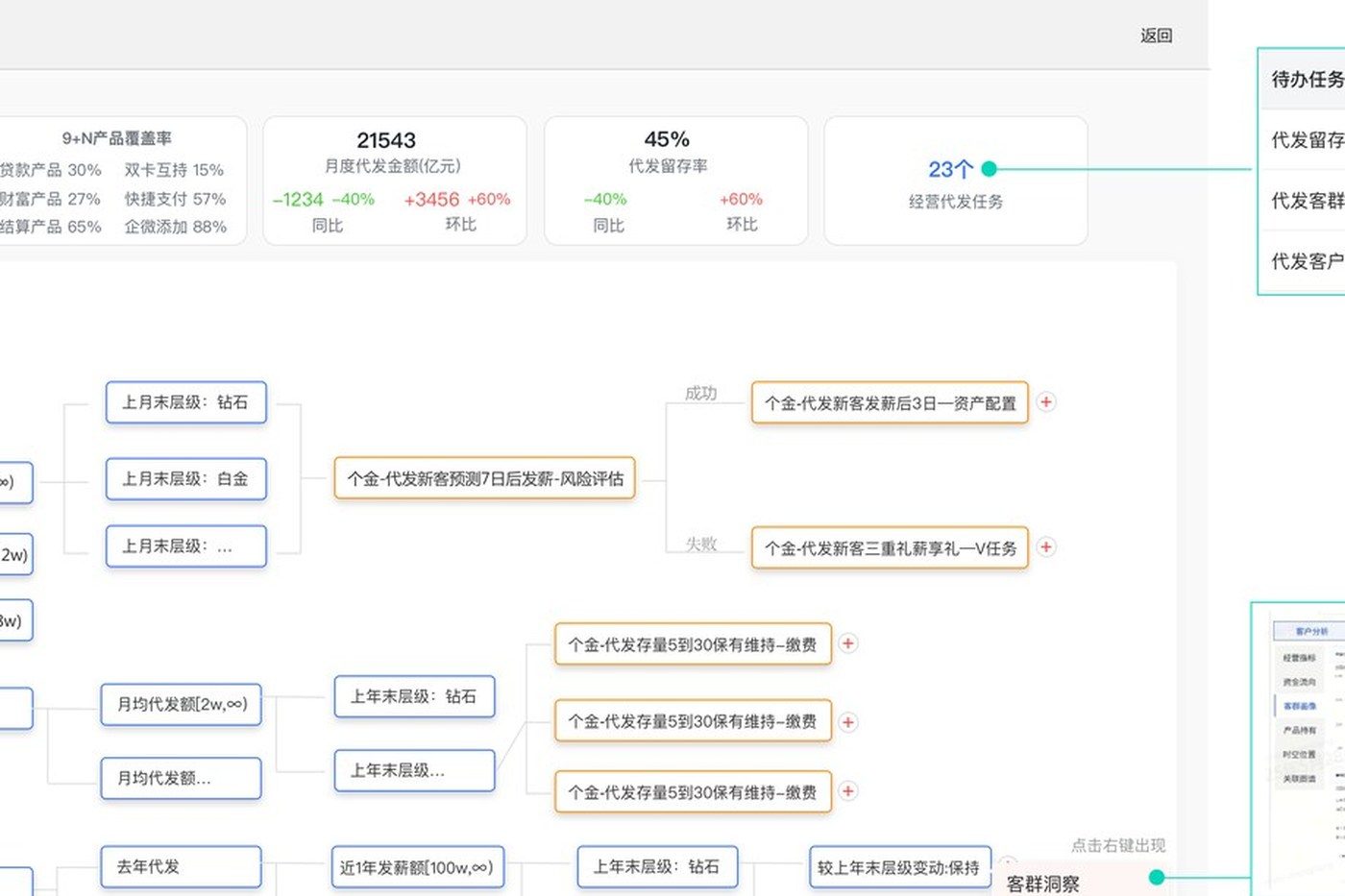Click 客群画像 in the preview thumbnail sidebar

1300,706
